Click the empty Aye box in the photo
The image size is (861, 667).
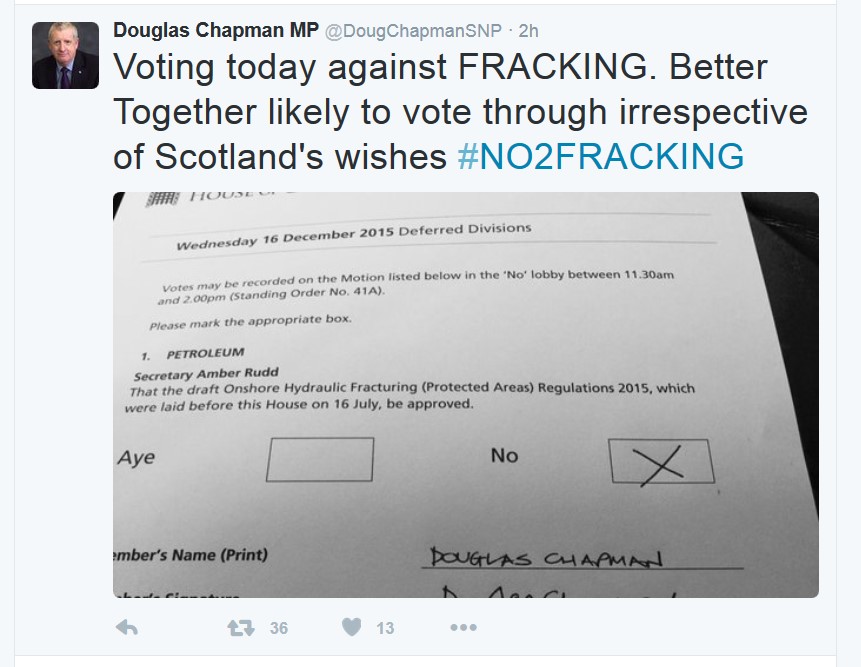coord(320,459)
